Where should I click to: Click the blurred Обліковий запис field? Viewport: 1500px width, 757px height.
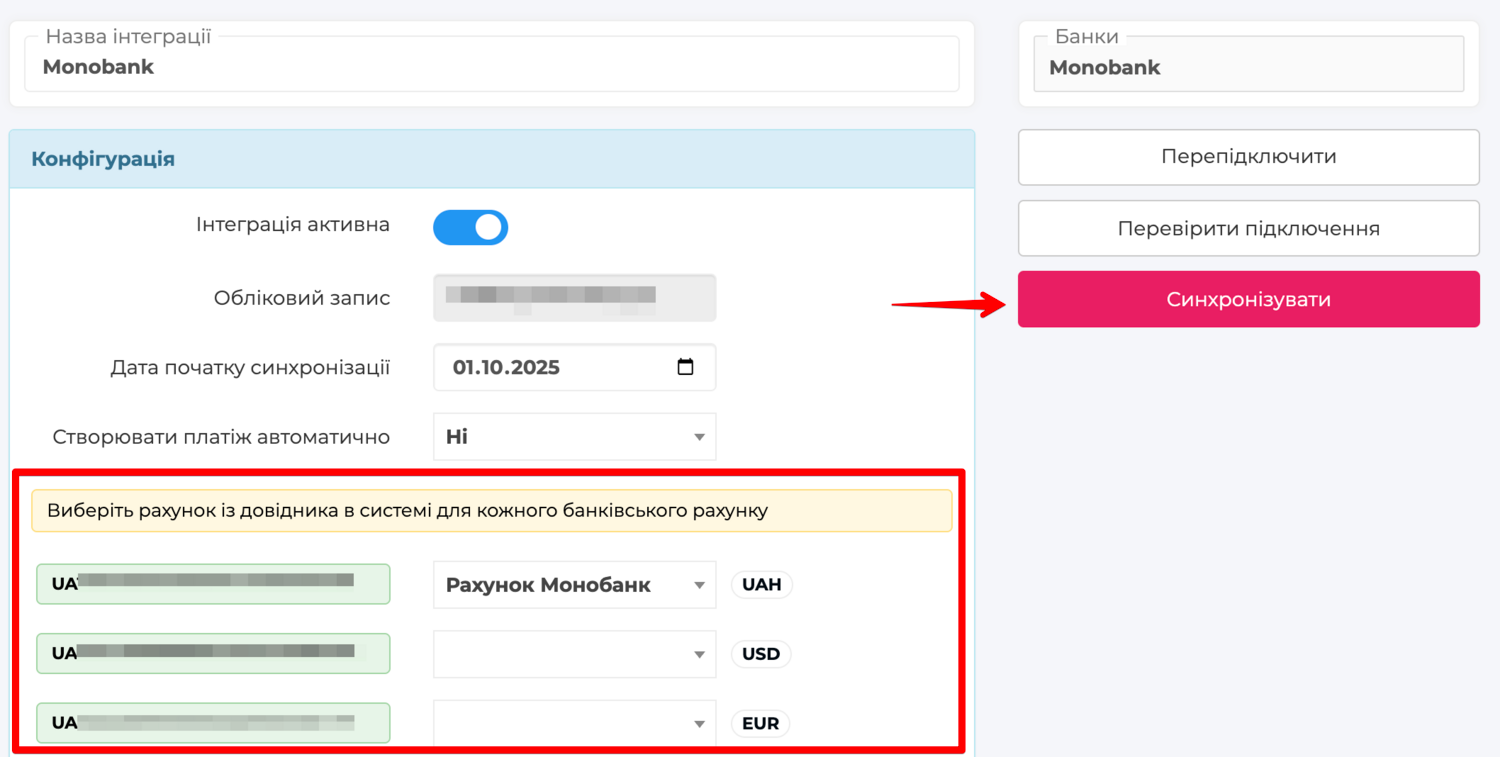(574, 298)
